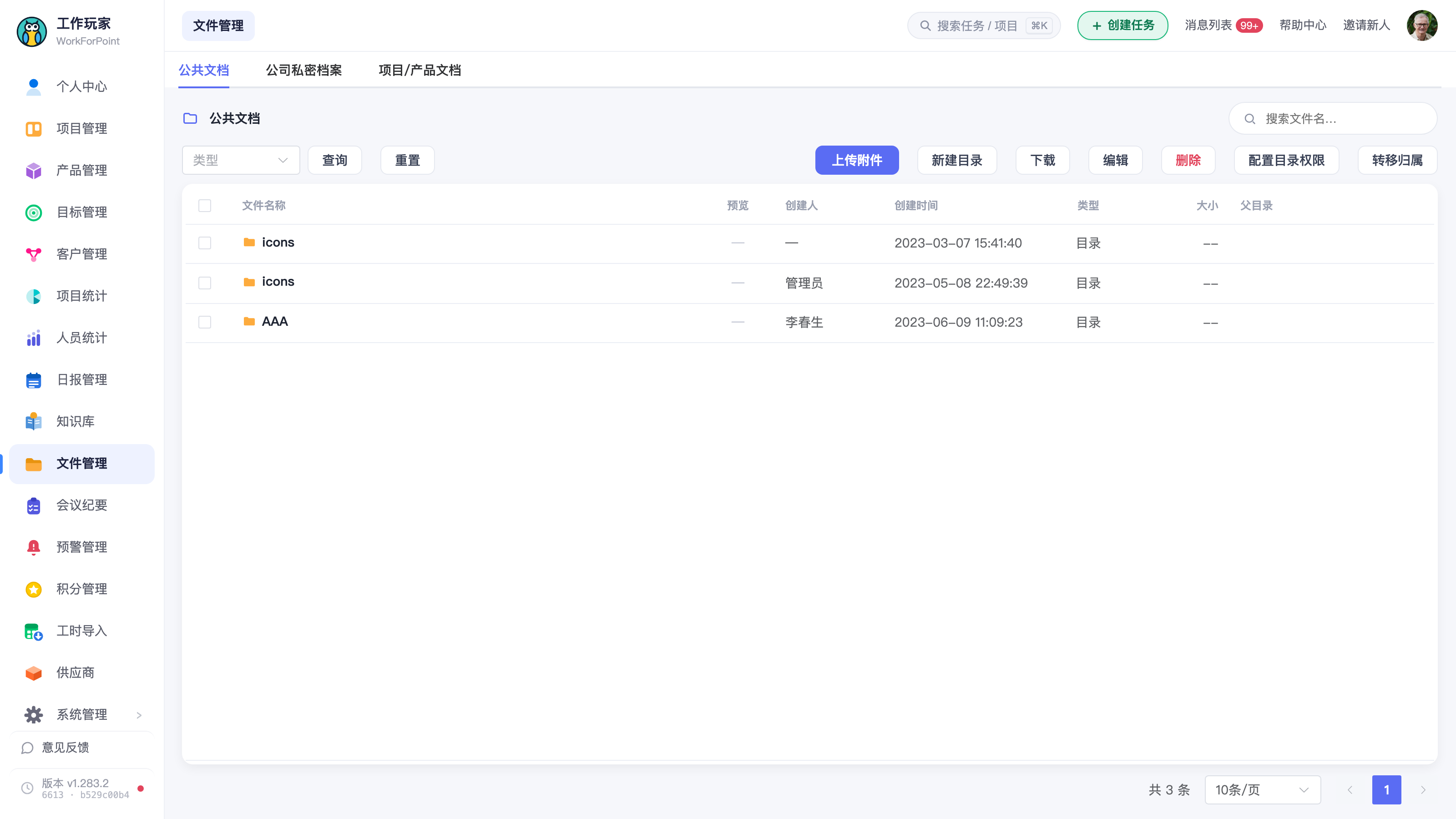The height and width of the screenshot is (819, 1456).
Task: Go to next page arrow
Action: point(1423,789)
